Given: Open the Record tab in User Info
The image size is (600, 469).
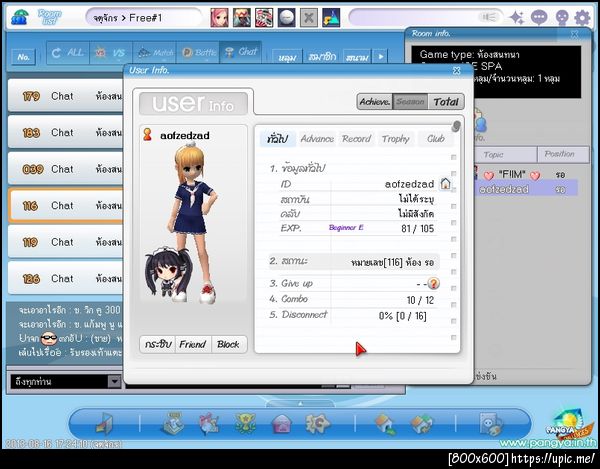Looking at the screenshot, I should 356,138.
